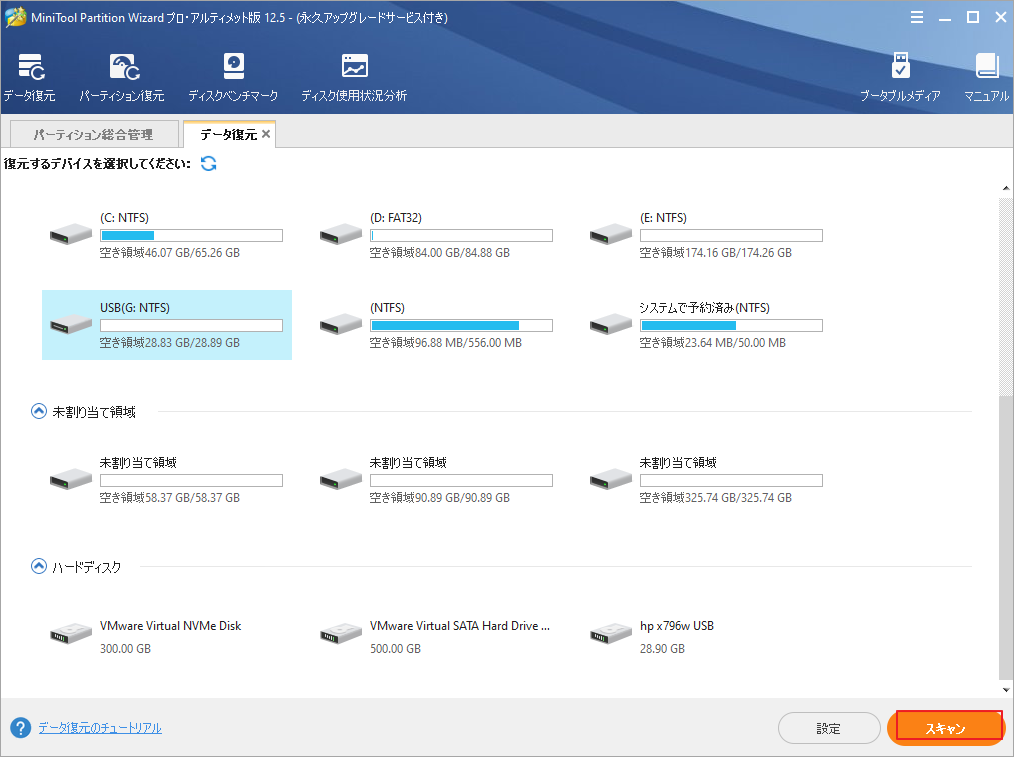This screenshot has height=757, width=1014.
Task: Click 空き領域96.88 MB/556.00 MB text
Action: click(446, 343)
